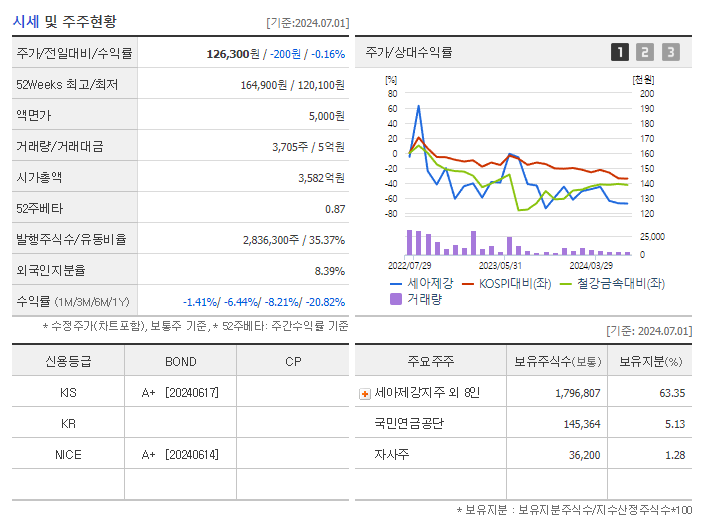Click the share count 36,200
702x525 pixels.
pyautogui.click(x=584, y=456)
